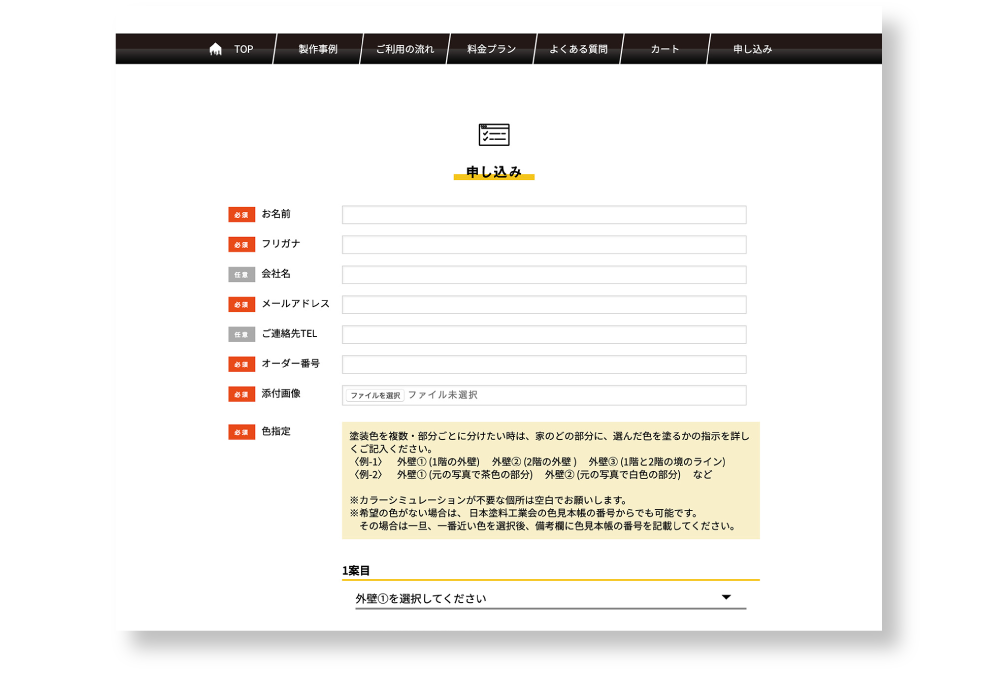Focus the お名前 input field
This screenshot has width=1000, height=675.
pos(544,215)
